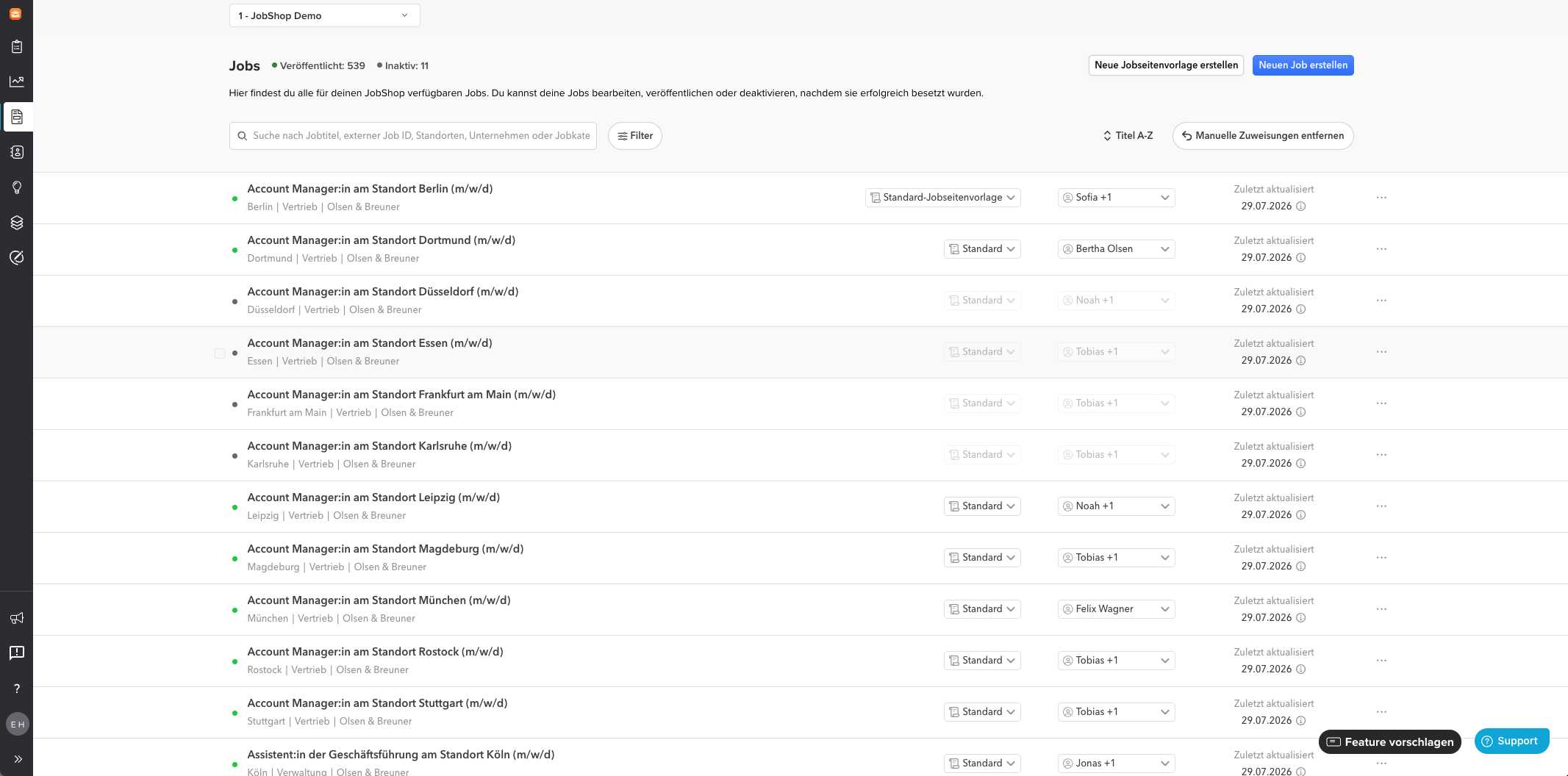Open the layers stack sidebar icon
This screenshot has width=1568, height=776.
[16, 223]
